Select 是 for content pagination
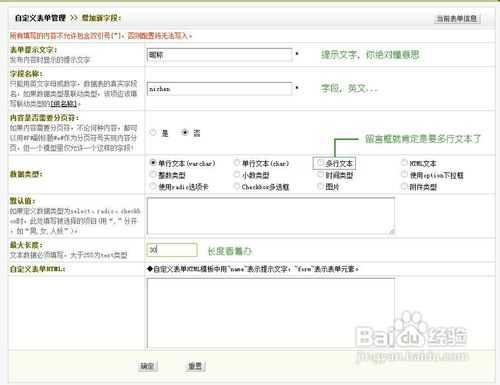The height and width of the screenshot is (385, 500). 153,132
